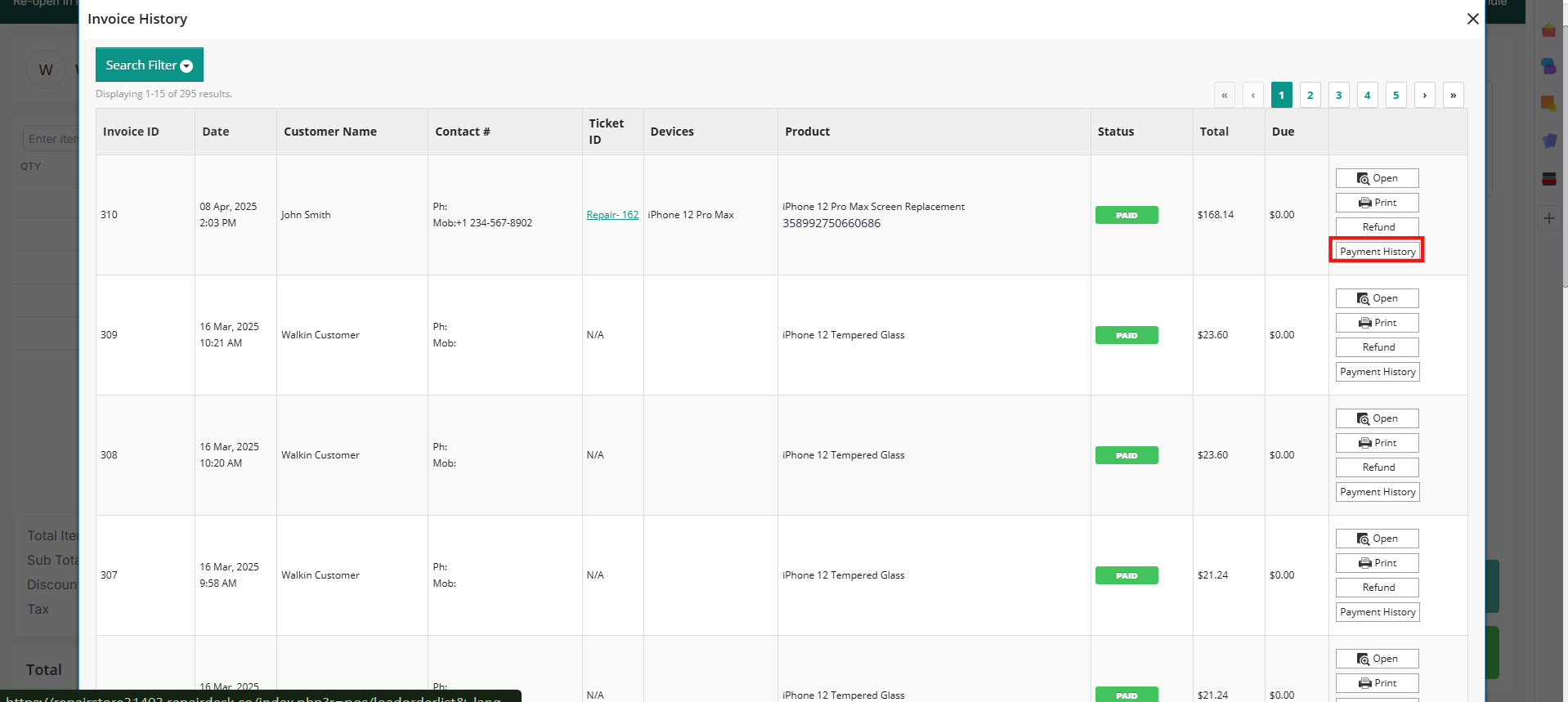Skip to the last results page
This screenshot has height=702, width=1568.
pos(1453,95)
